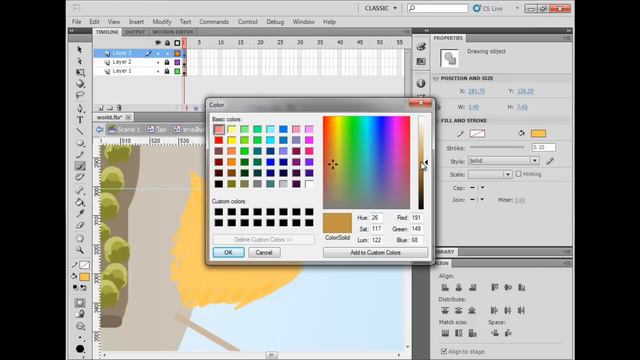640x360 pixels.
Task: Click the X position value link
Action: pyautogui.click(x=476, y=91)
